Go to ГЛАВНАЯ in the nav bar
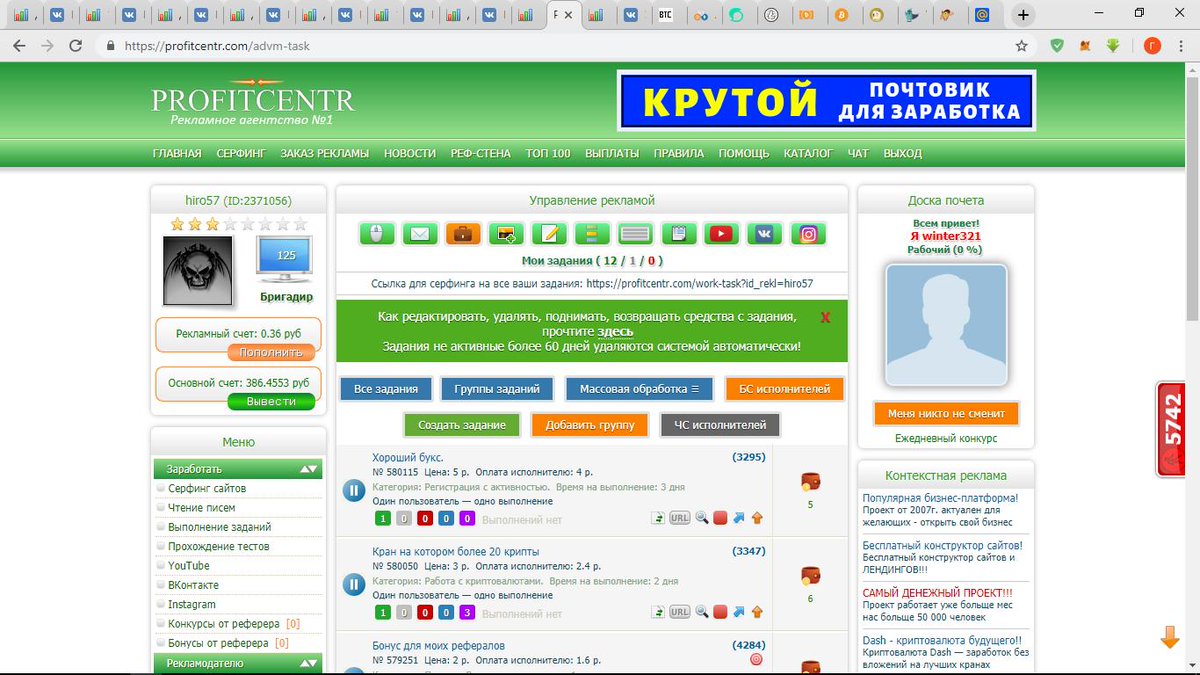 (x=177, y=153)
